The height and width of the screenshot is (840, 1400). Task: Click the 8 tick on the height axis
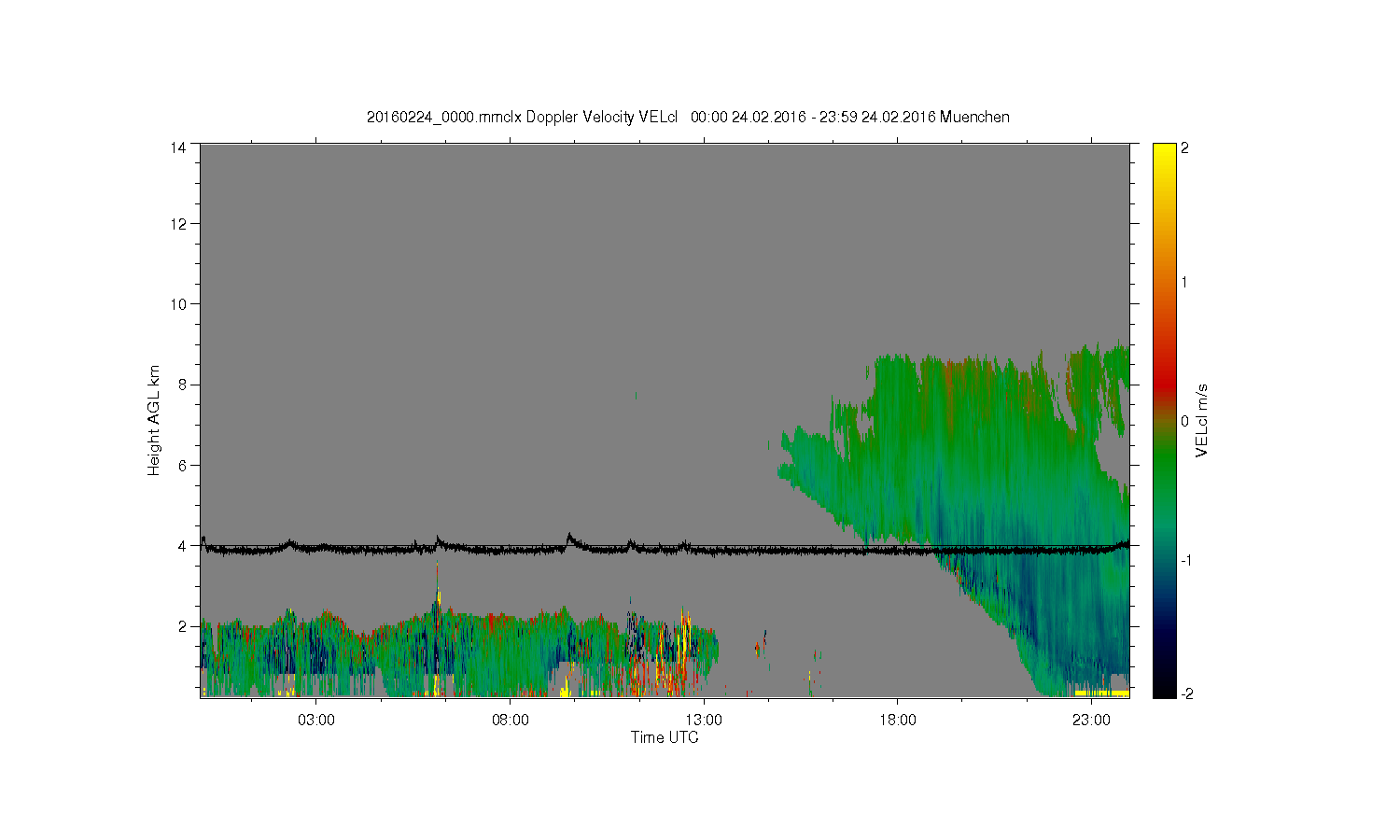click(182, 385)
